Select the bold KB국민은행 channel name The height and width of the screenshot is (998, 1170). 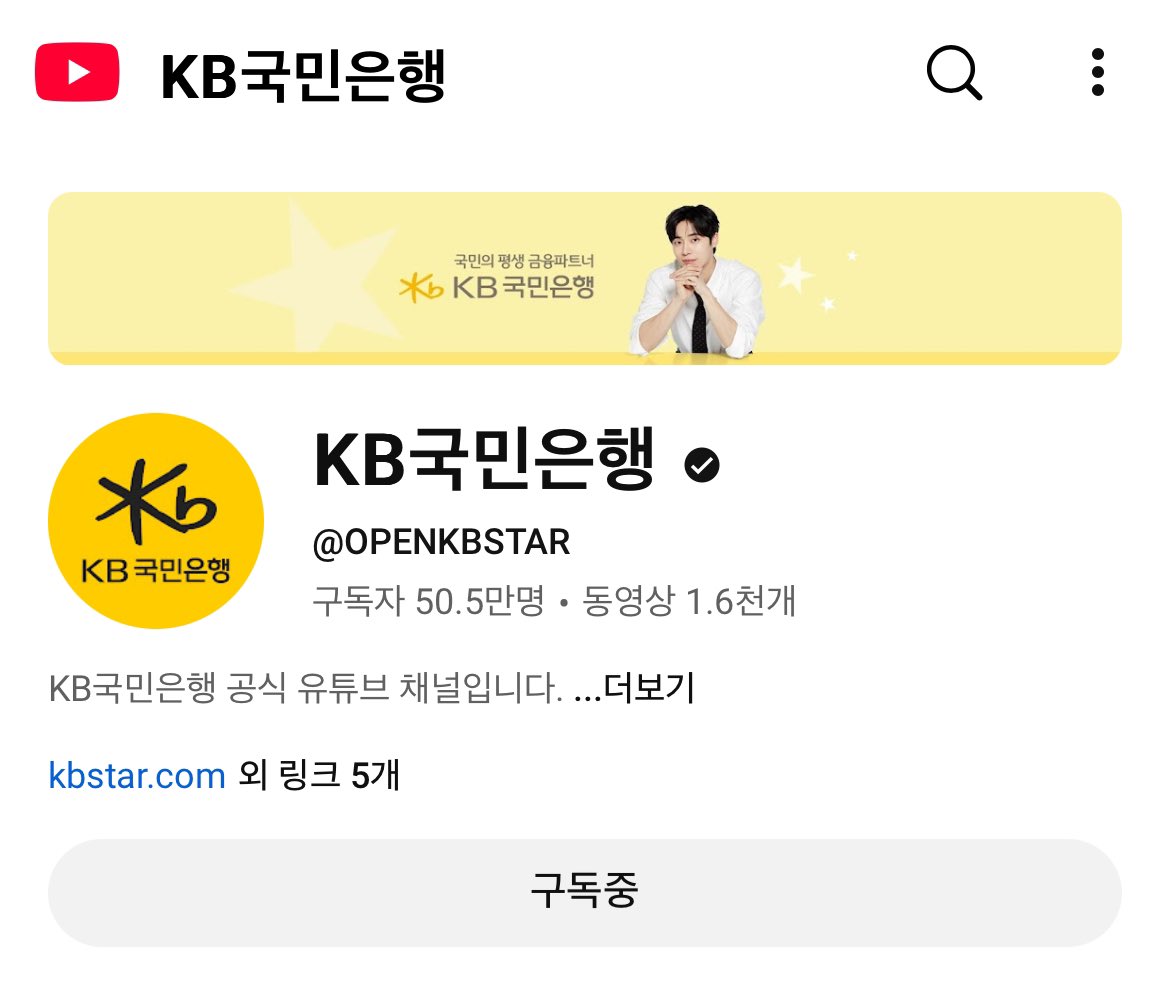tap(484, 460)
